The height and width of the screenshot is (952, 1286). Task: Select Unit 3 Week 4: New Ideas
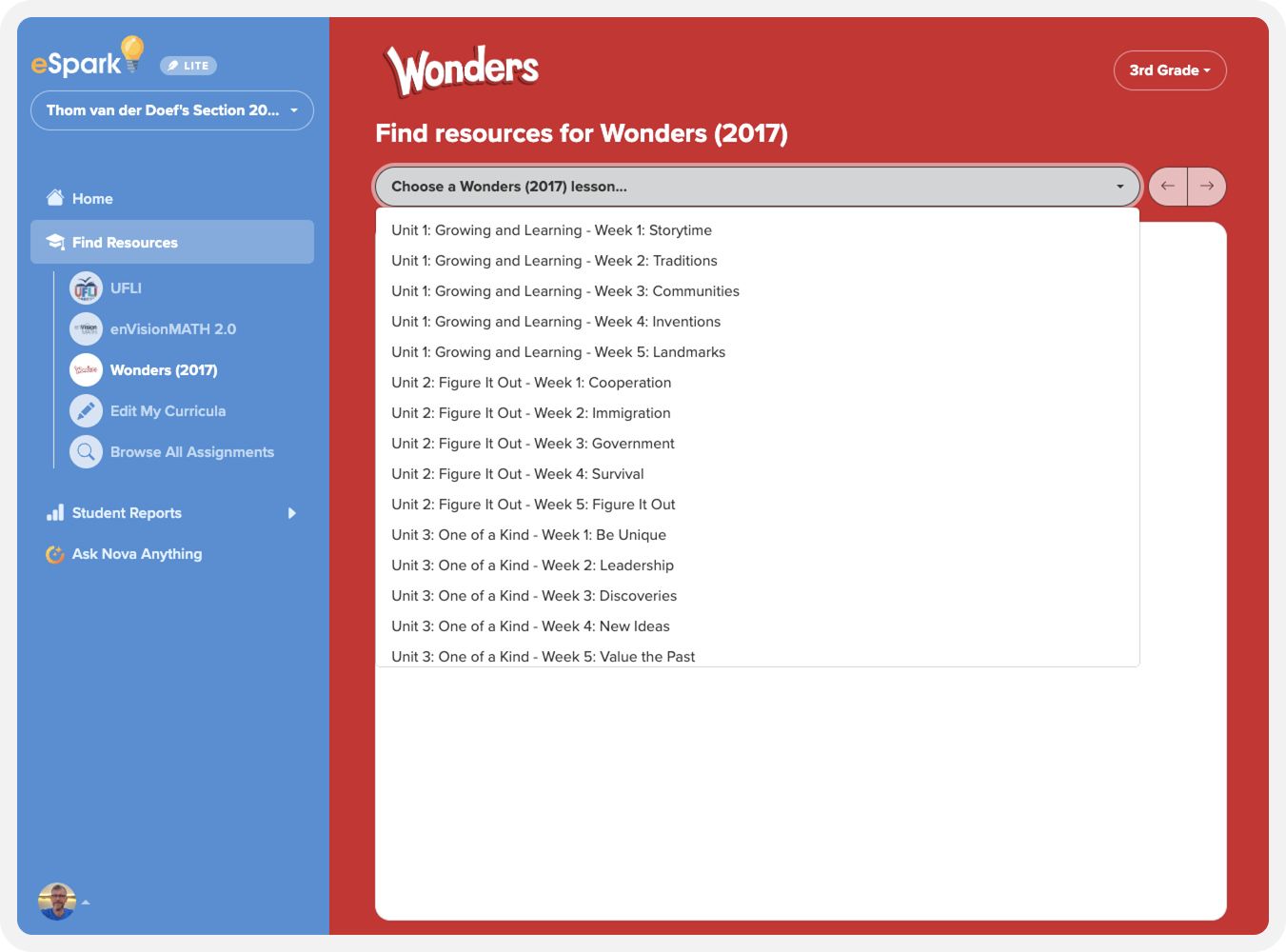758,626
